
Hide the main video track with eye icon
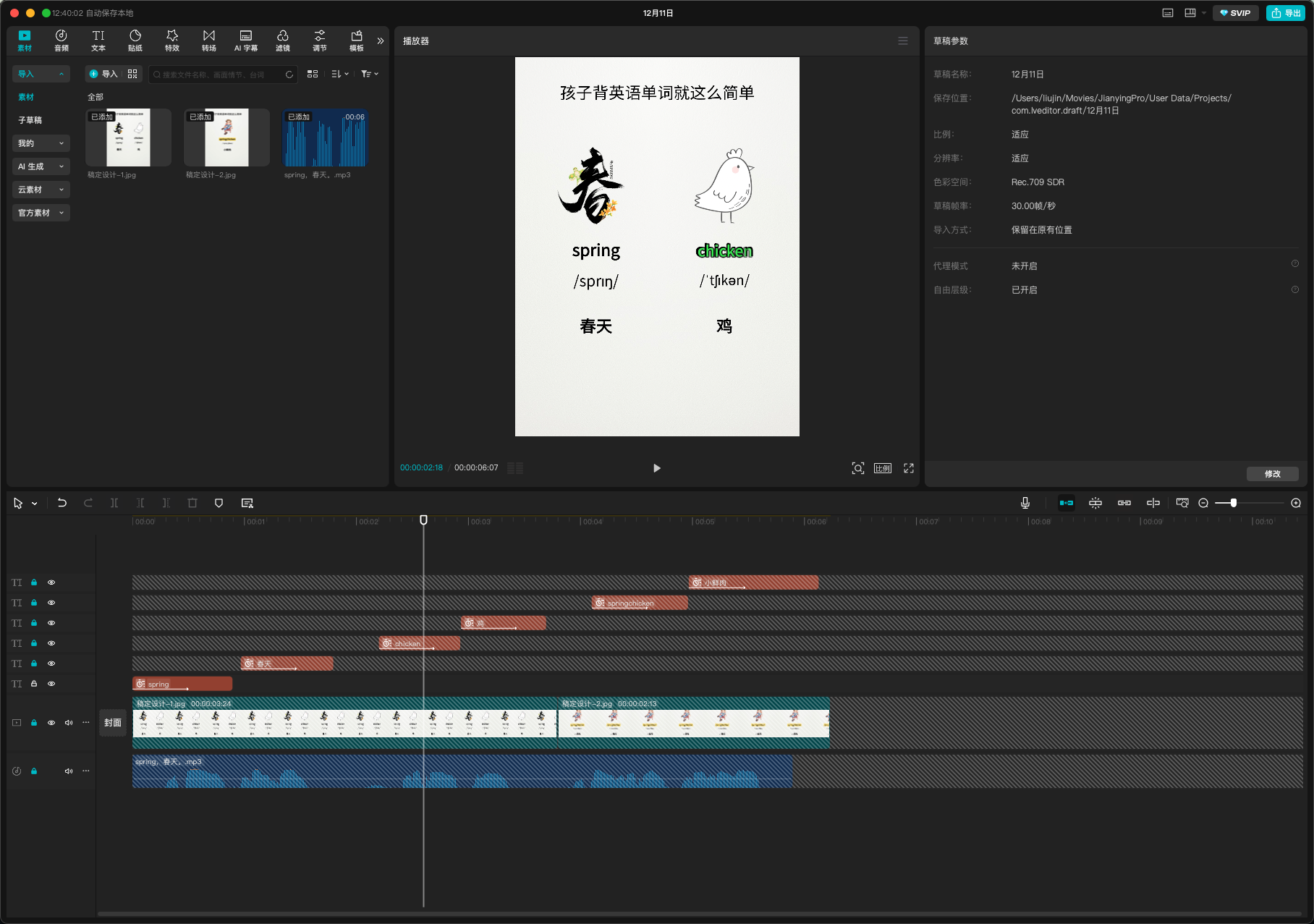[x=51, y=723]
